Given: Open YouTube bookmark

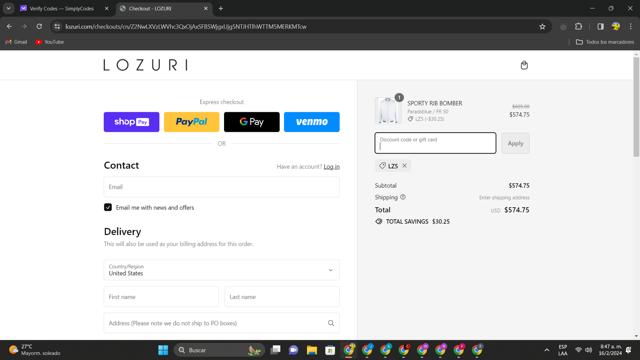Looking at the screenshot, I should click(x=49, y=42).
